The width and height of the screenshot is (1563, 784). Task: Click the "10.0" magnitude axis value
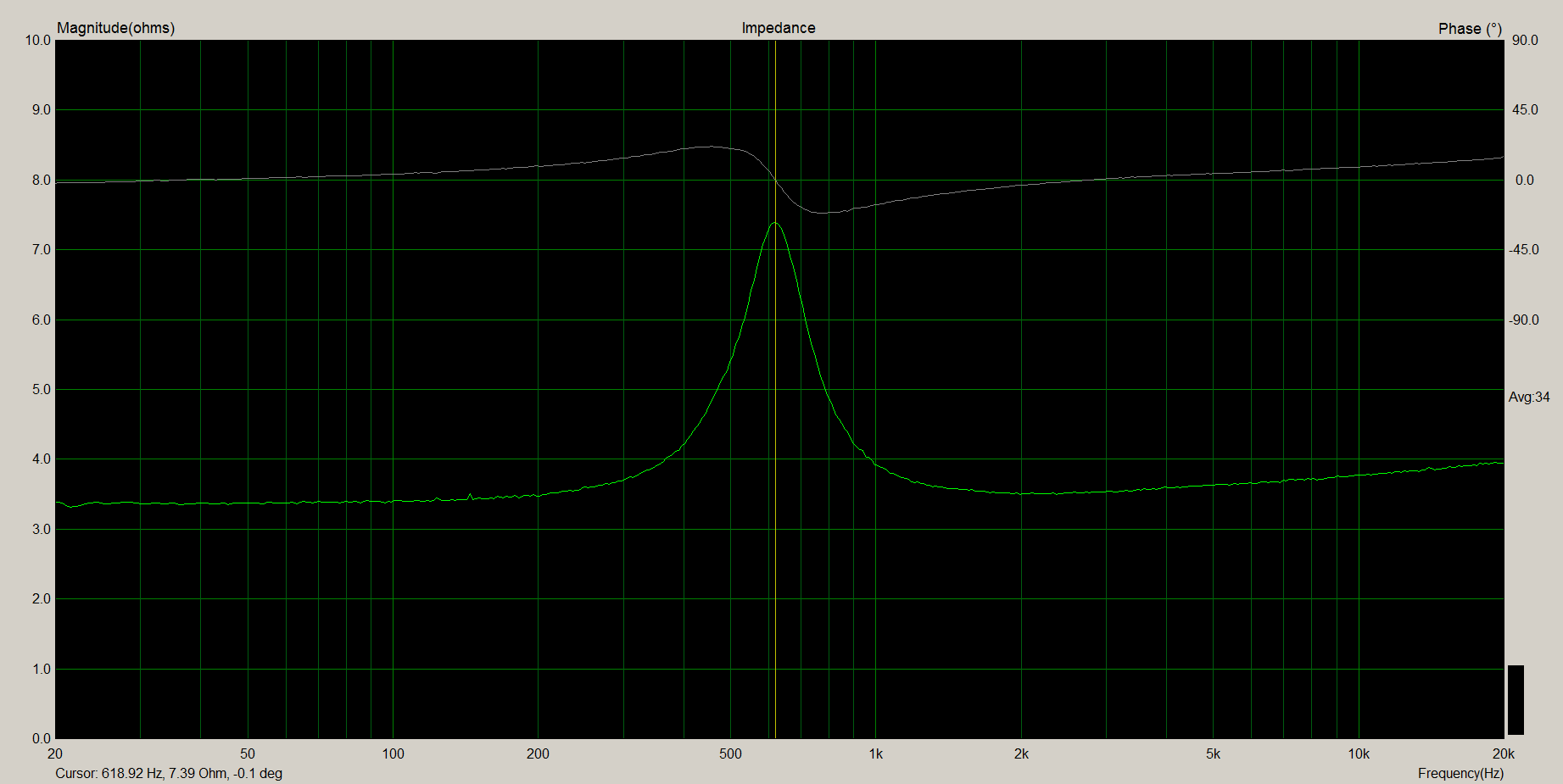(x=38, y=40)
